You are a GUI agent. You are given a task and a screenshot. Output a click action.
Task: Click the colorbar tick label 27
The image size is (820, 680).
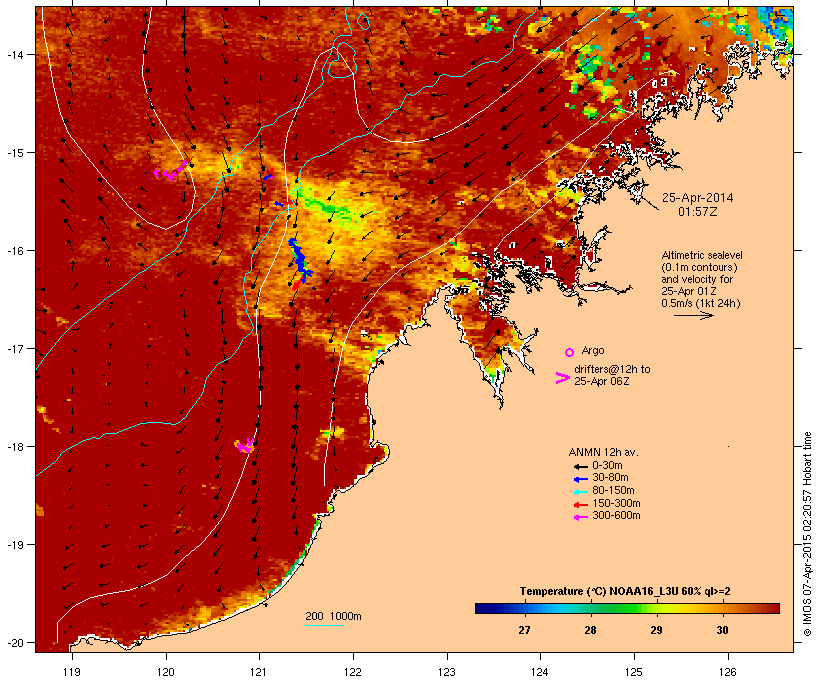coord(524,630)
